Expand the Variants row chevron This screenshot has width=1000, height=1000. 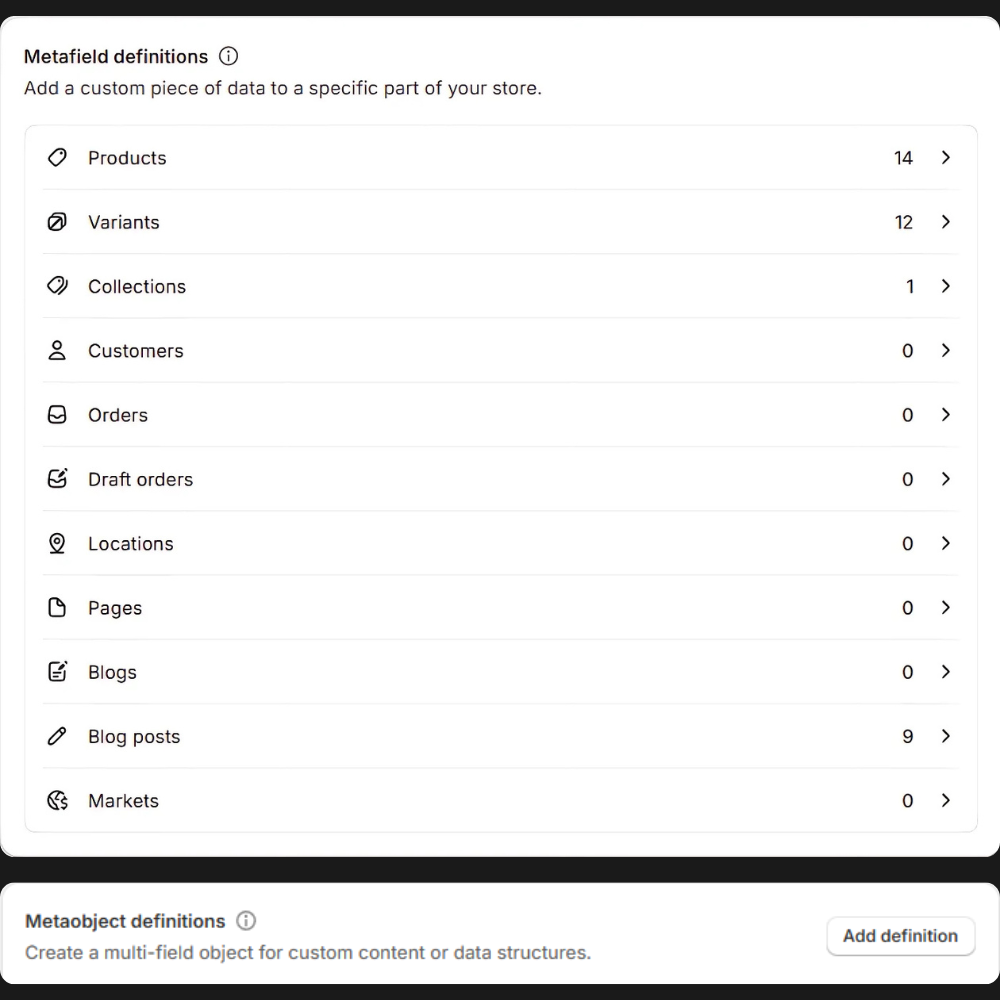[x=945, y=222]
